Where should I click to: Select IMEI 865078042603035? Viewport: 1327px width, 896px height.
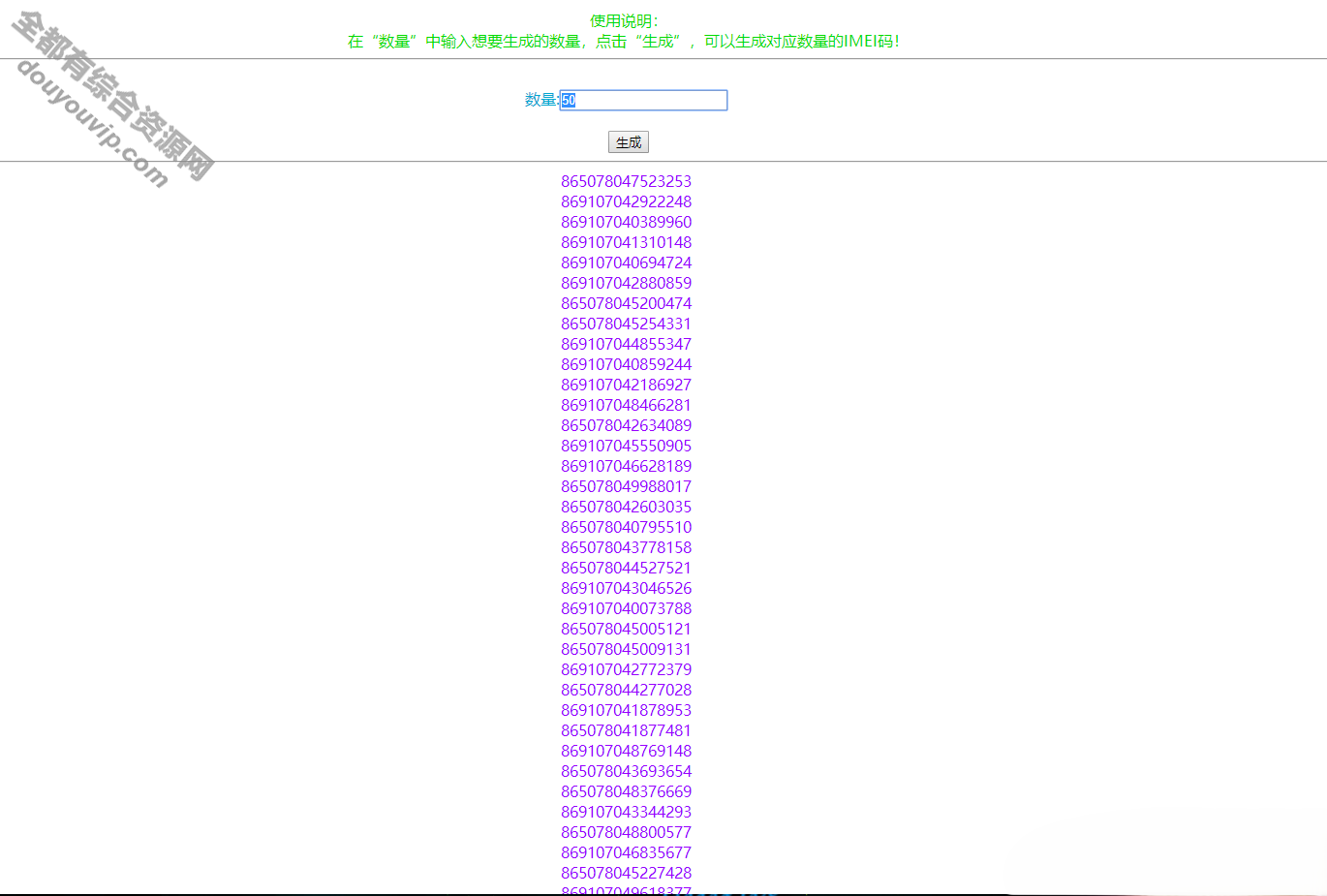click(x=627, y=507)
